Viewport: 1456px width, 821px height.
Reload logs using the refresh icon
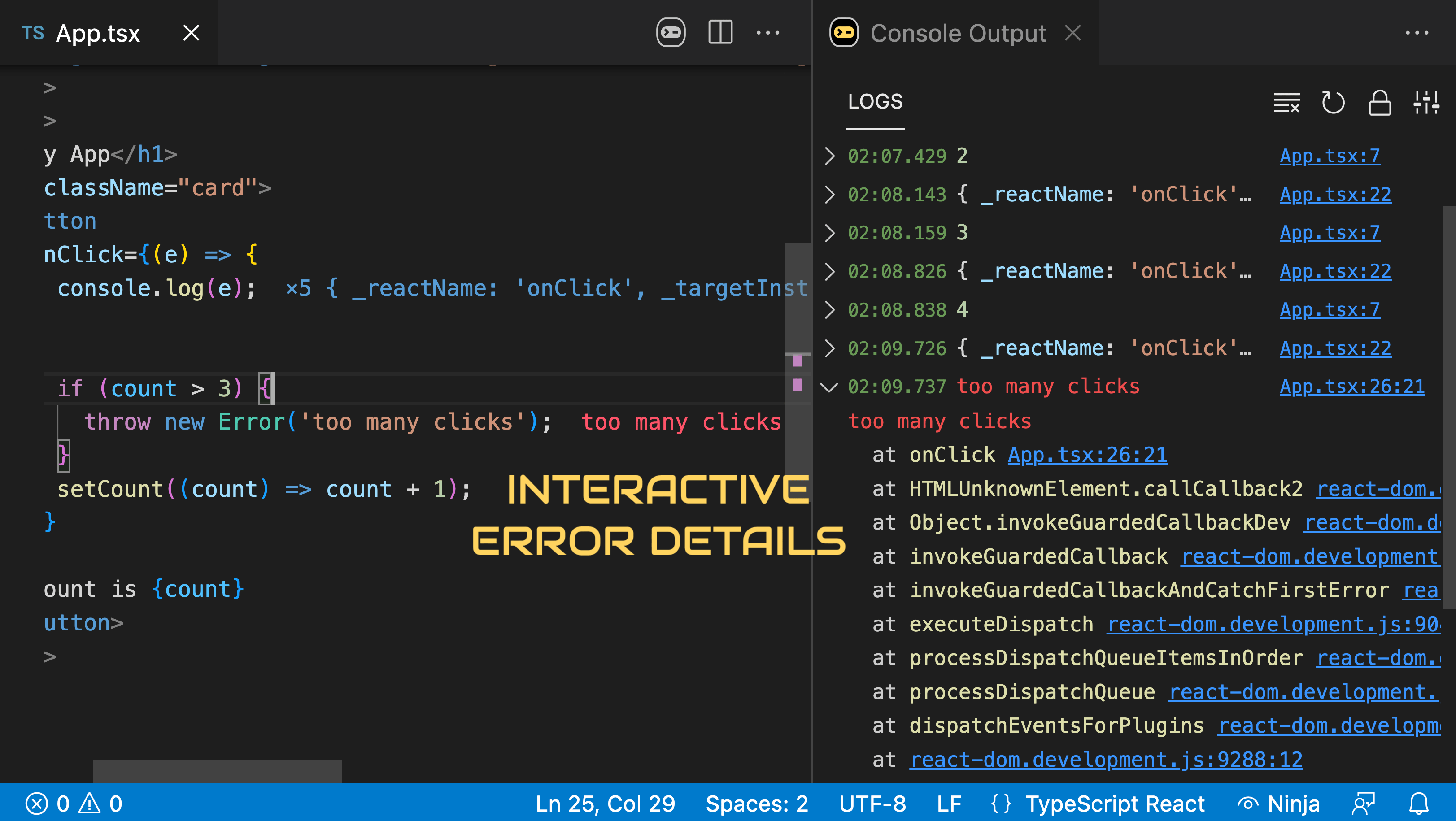pyautogui.click(x=1334, y=102)
